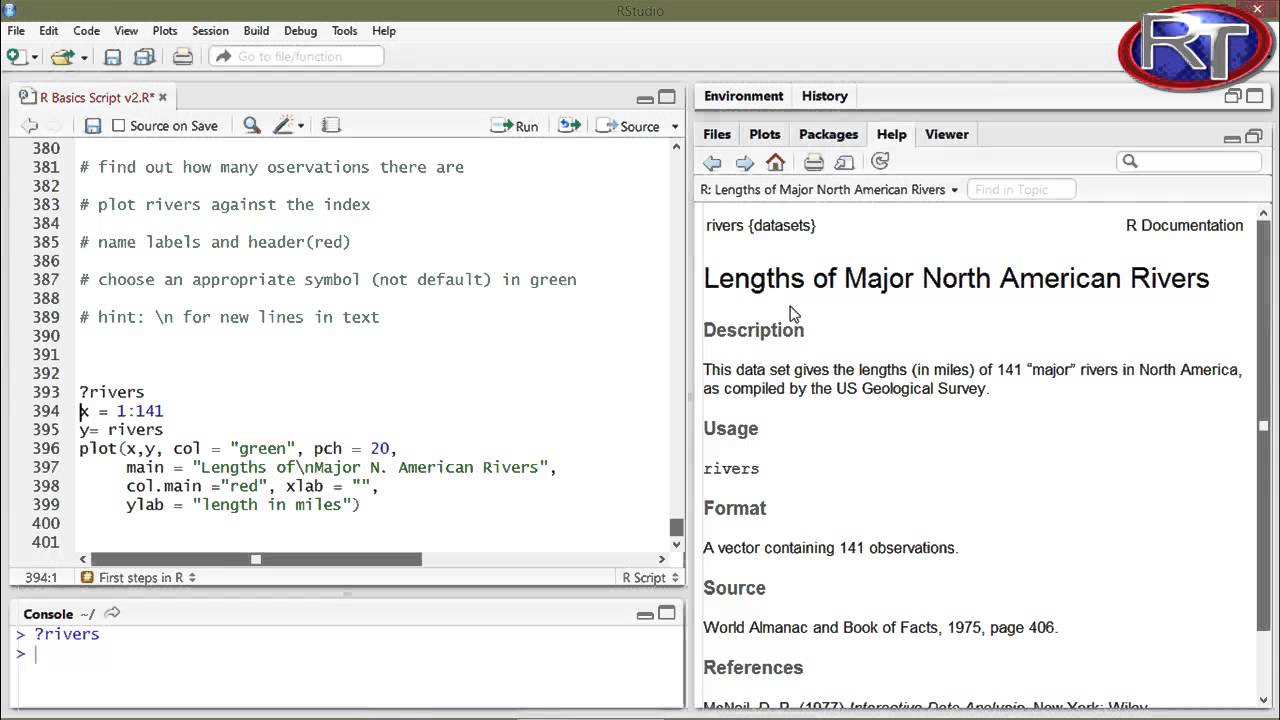The height and width of the screenshot is (720, 1280).
Task: Print the current file from main toolbar
Action: click(183, 57)
